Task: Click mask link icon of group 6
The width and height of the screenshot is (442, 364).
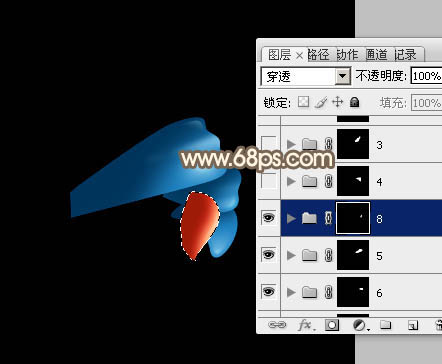Action: click(329, 292)
